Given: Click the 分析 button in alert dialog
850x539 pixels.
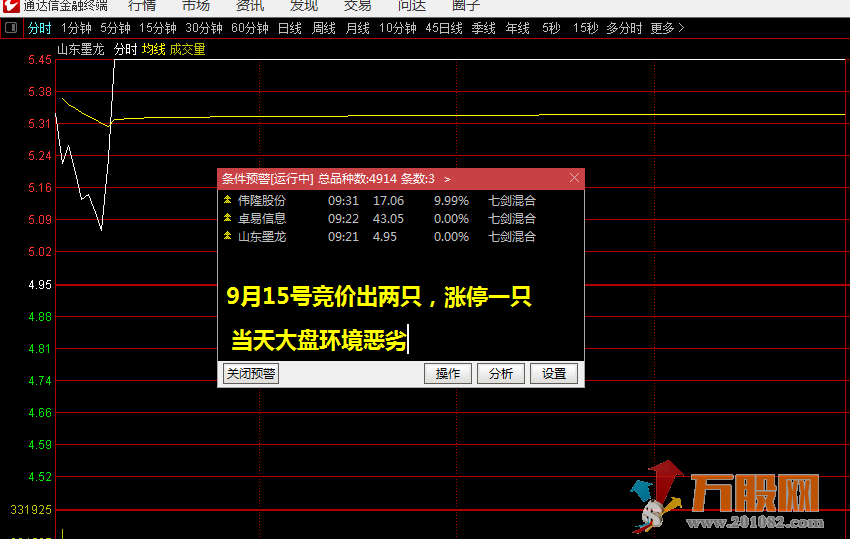Looking at the screenshot, I should tap(501, 373).
